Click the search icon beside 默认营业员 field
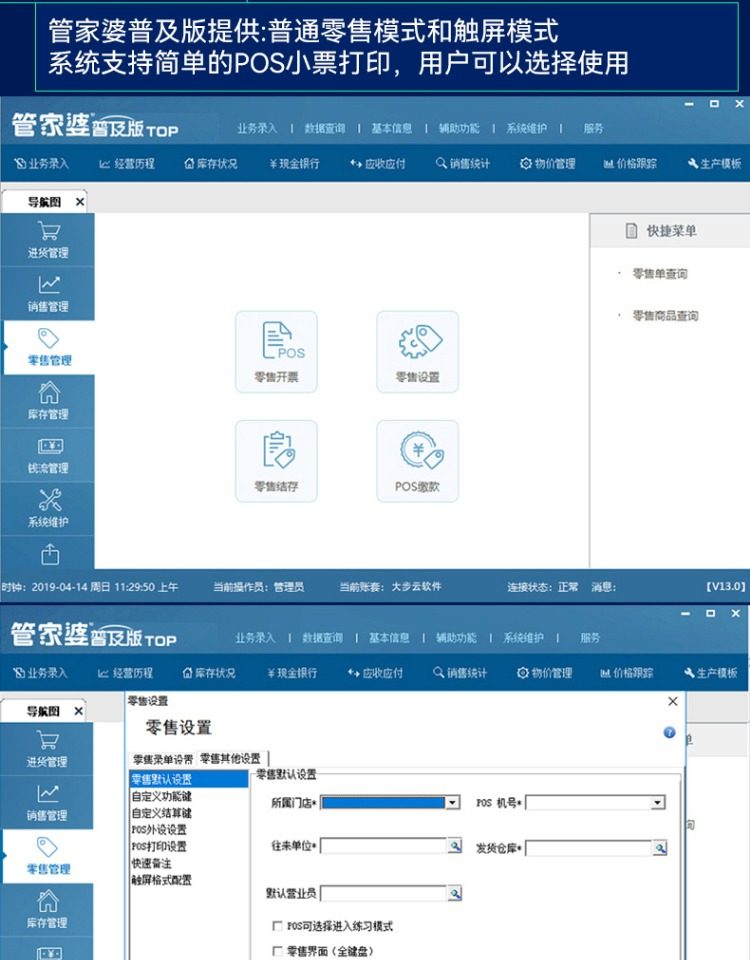Screen dimensions: 750x960 coord(454,894)
